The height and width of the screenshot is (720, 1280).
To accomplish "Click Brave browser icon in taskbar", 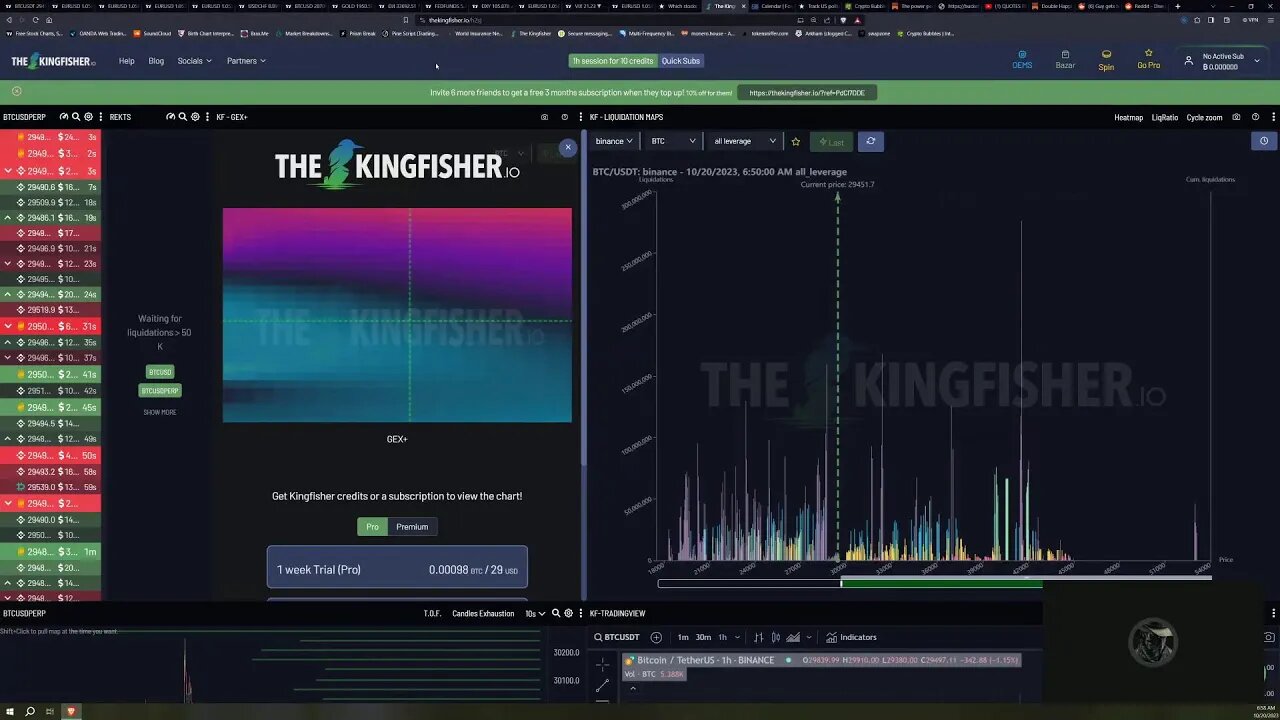I will tap(70, 711).
